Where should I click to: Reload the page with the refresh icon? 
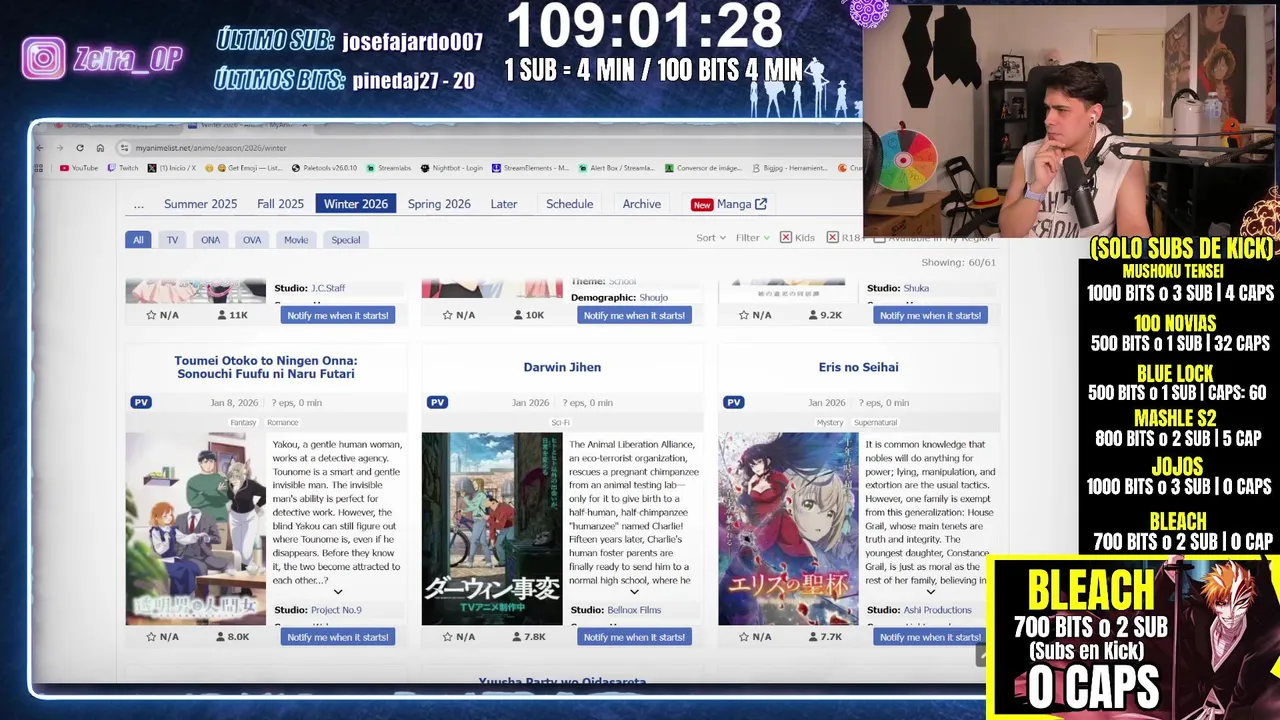[x=80, y=148]
